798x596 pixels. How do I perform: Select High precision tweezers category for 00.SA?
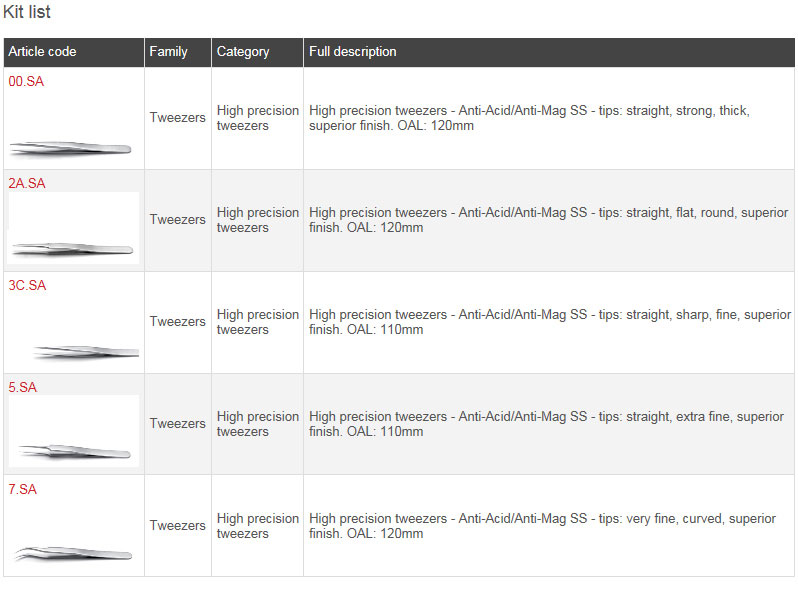coord(258,118)
